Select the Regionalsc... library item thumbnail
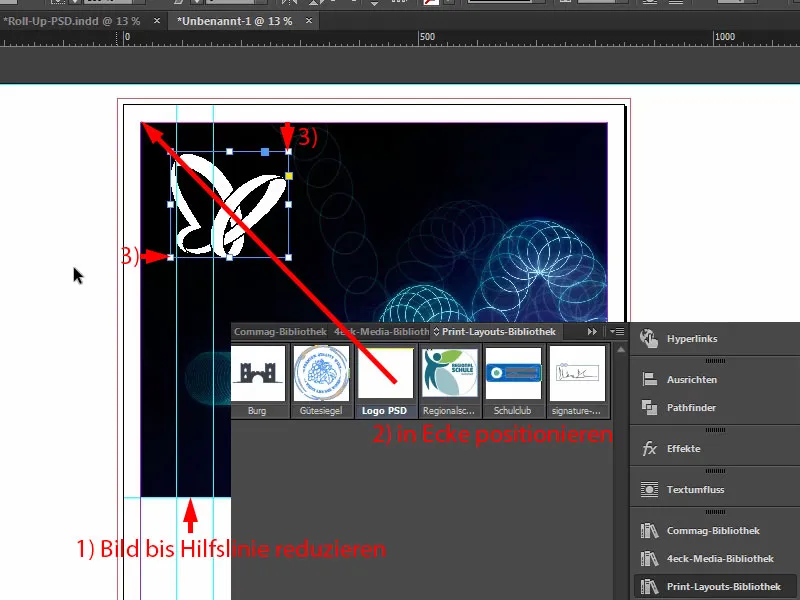The width and height of the screenshot is (800, 600). (x=449, y=373)
